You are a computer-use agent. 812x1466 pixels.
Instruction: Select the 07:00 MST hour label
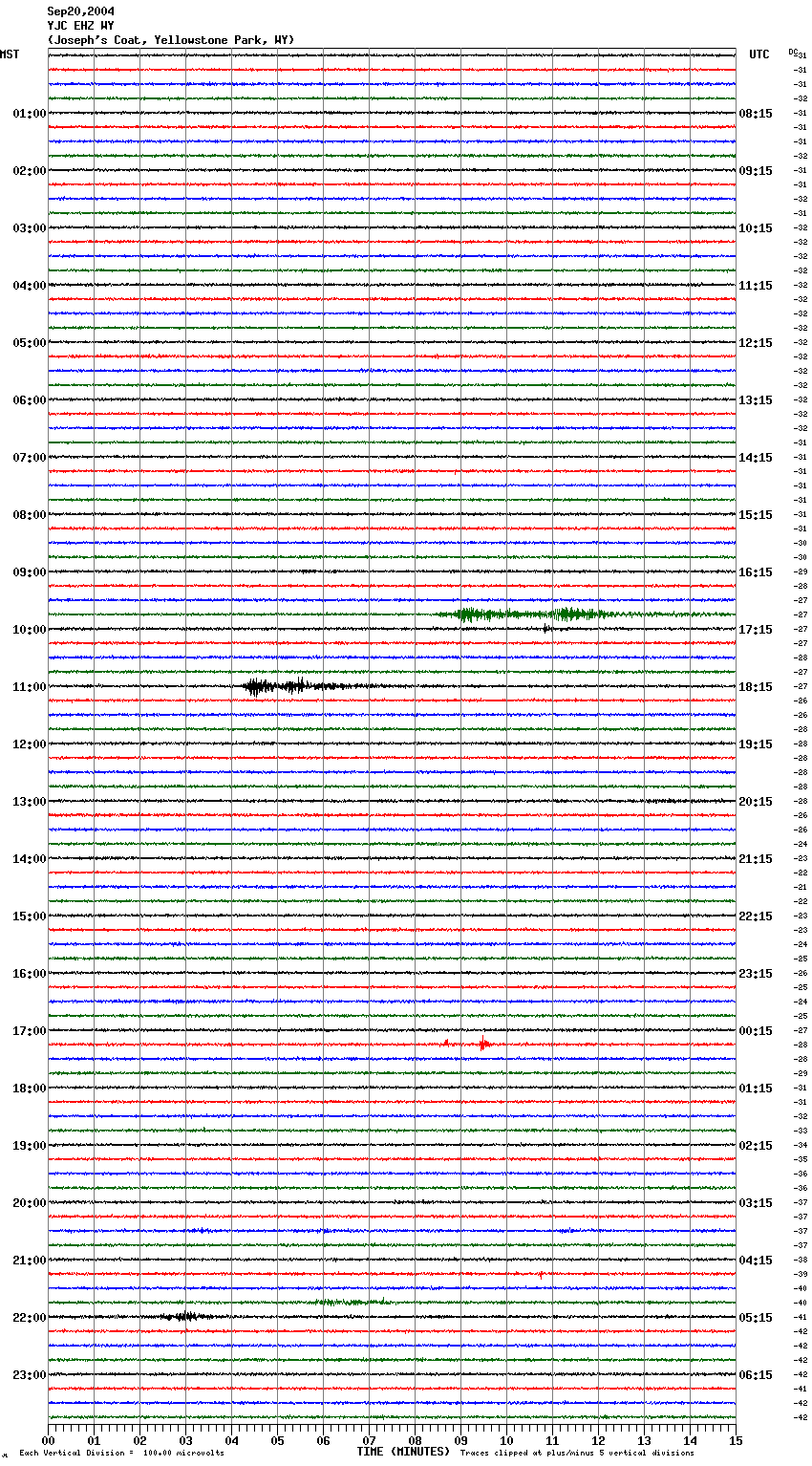click(x=29, y=458)
